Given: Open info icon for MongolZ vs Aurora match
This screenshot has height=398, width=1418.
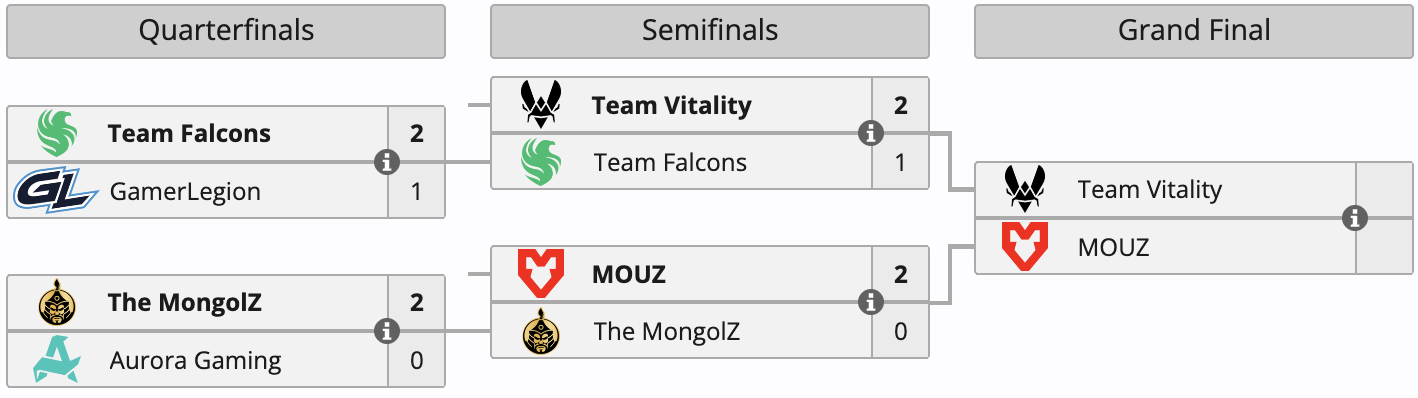Looking at the screenshot, I should coord(387,331).
